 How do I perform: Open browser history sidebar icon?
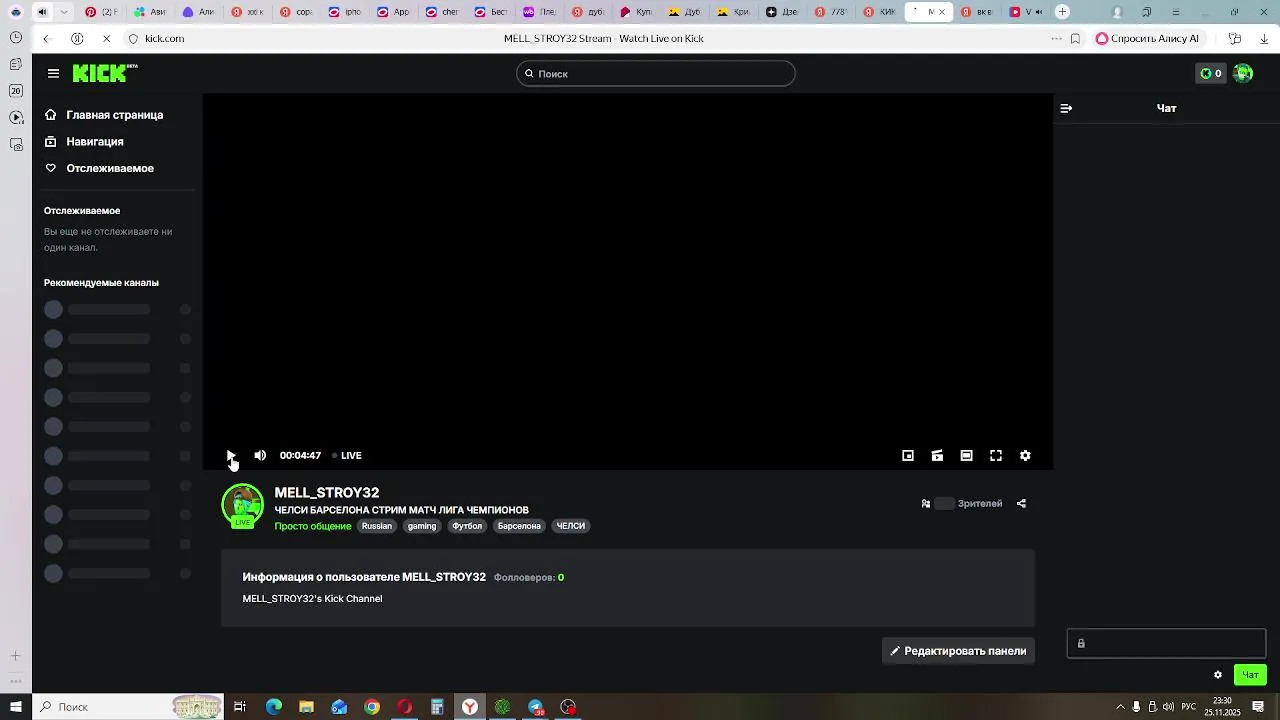(x=16, y=38)
